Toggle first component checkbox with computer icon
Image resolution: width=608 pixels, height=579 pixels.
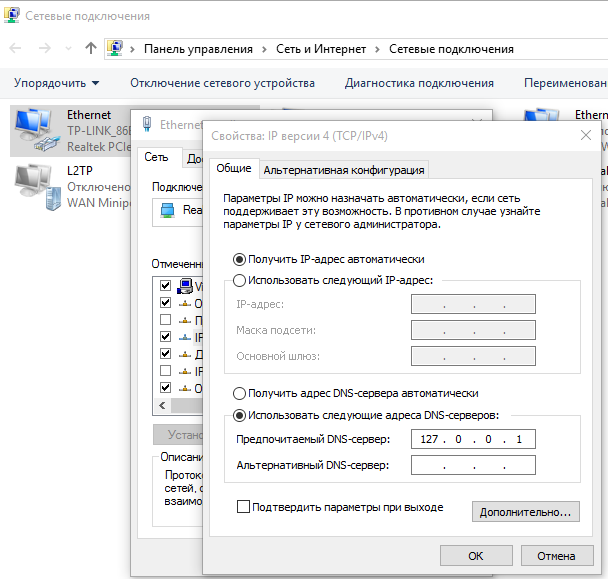point(165,285)
